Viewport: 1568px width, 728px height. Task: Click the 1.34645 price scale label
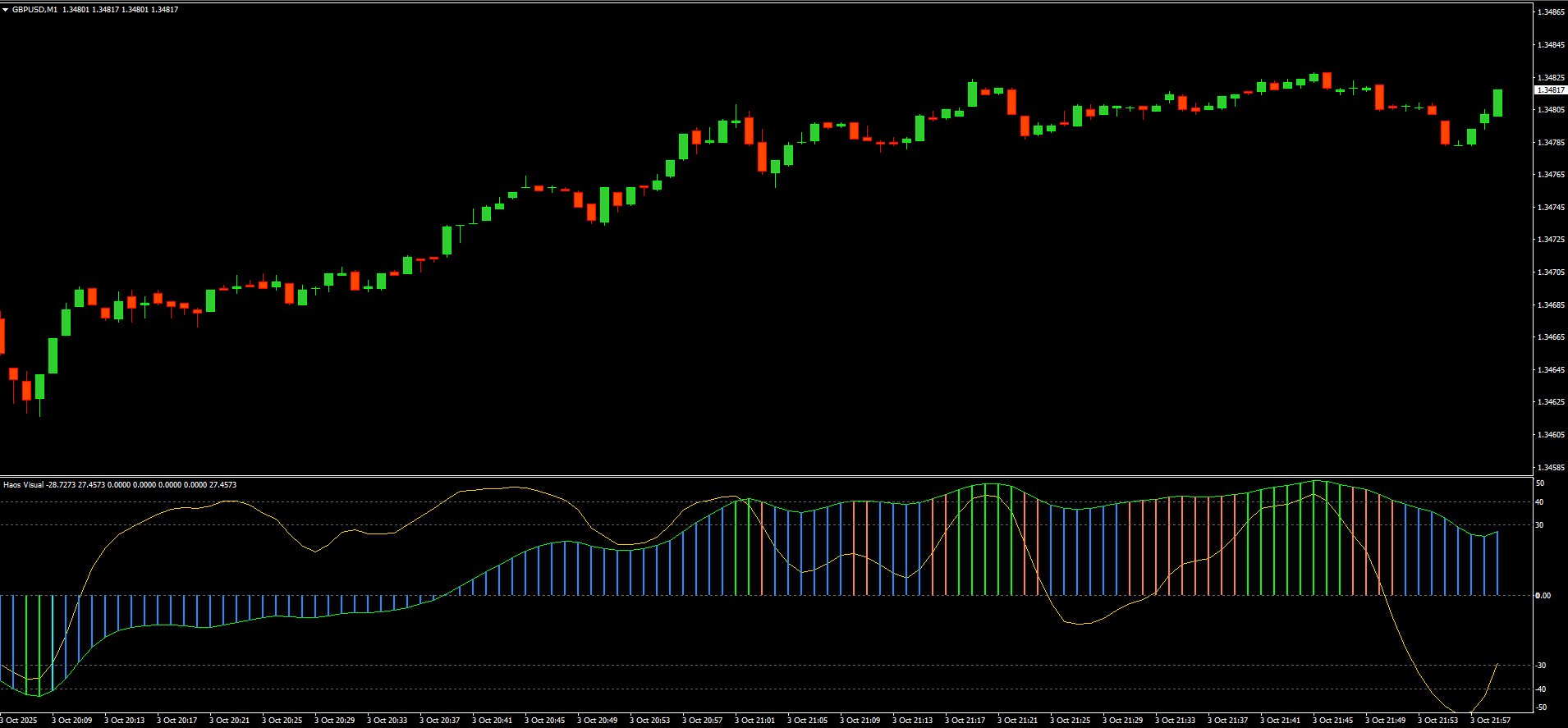tap(1550, 370)
